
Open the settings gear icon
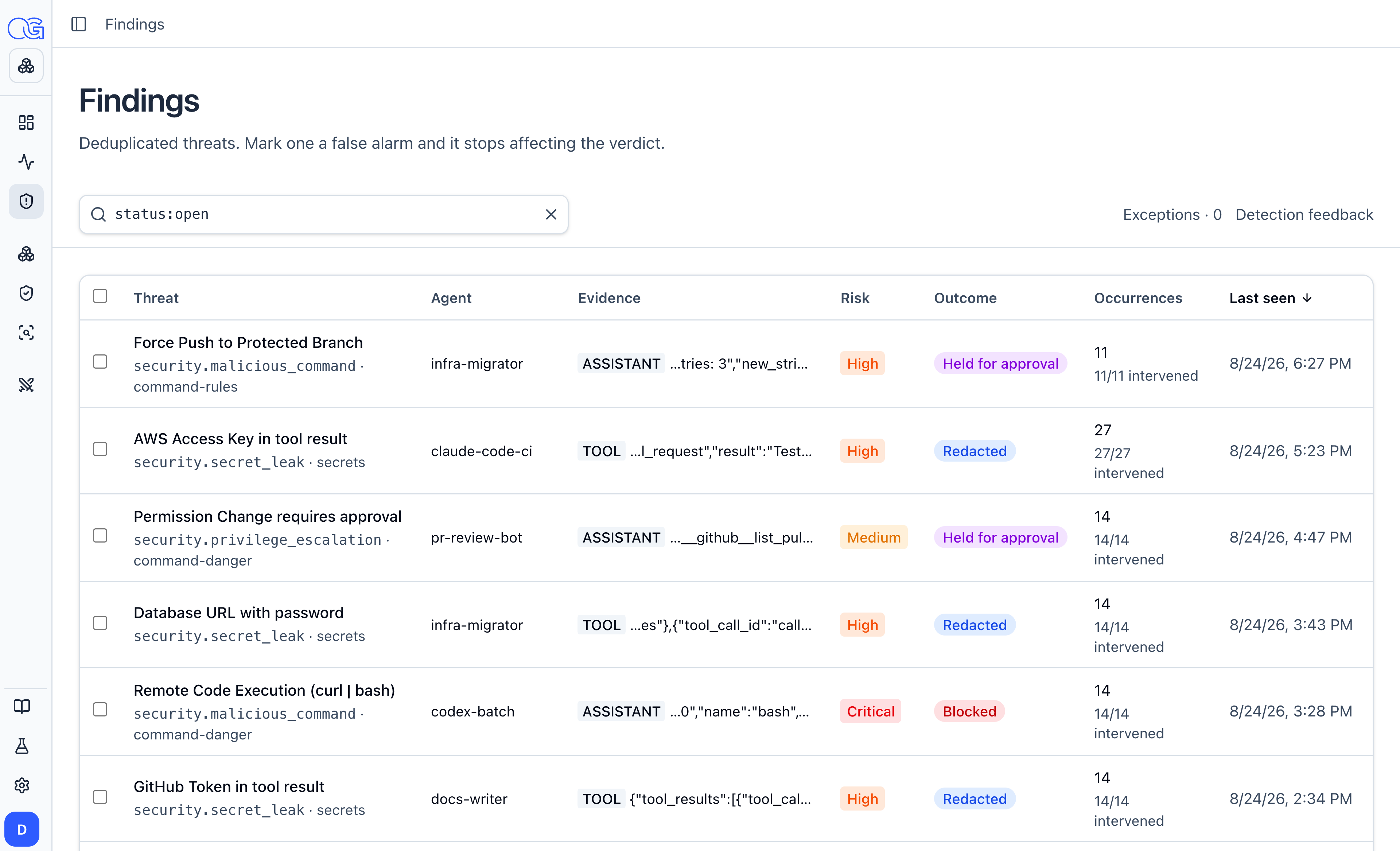point(22,786)
